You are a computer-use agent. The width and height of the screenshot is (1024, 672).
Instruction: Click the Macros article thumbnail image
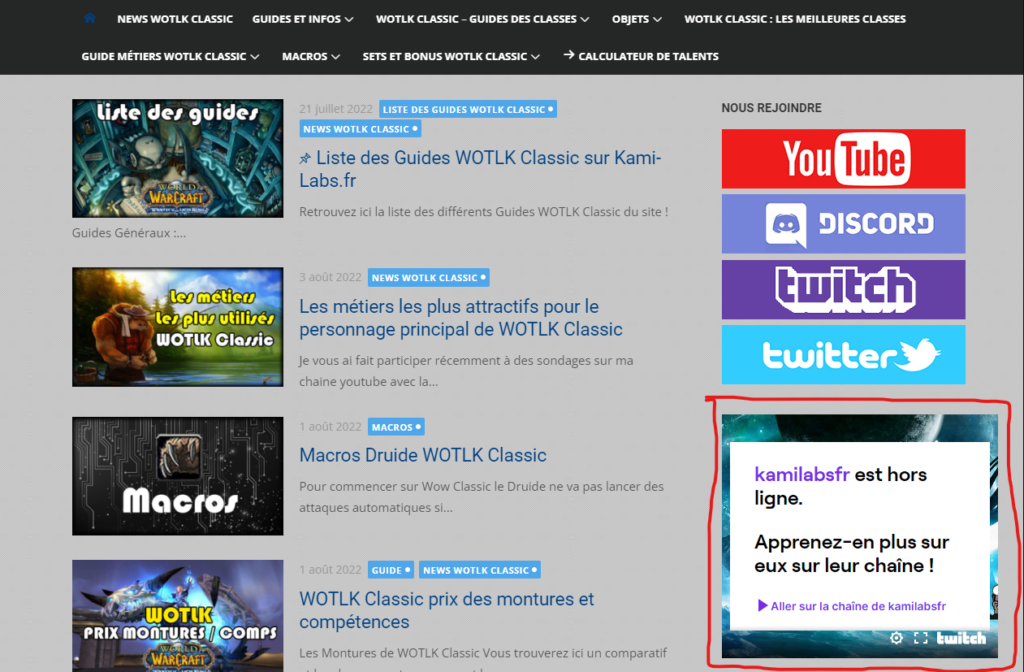(177, 476)
